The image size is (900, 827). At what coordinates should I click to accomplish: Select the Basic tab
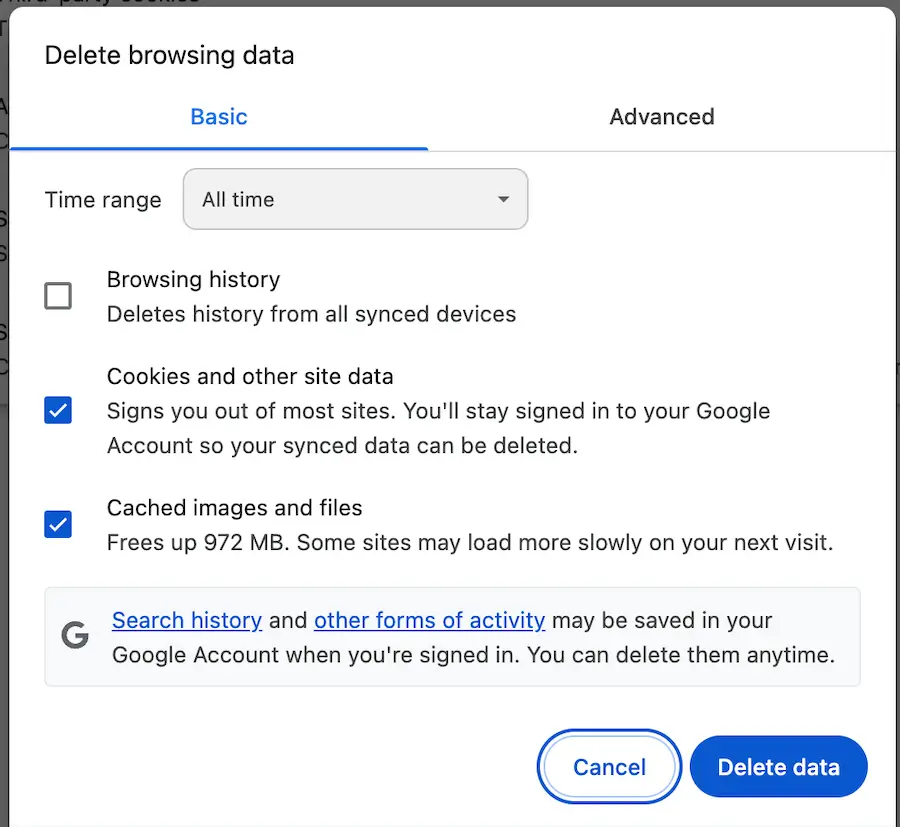click(218, 117)
